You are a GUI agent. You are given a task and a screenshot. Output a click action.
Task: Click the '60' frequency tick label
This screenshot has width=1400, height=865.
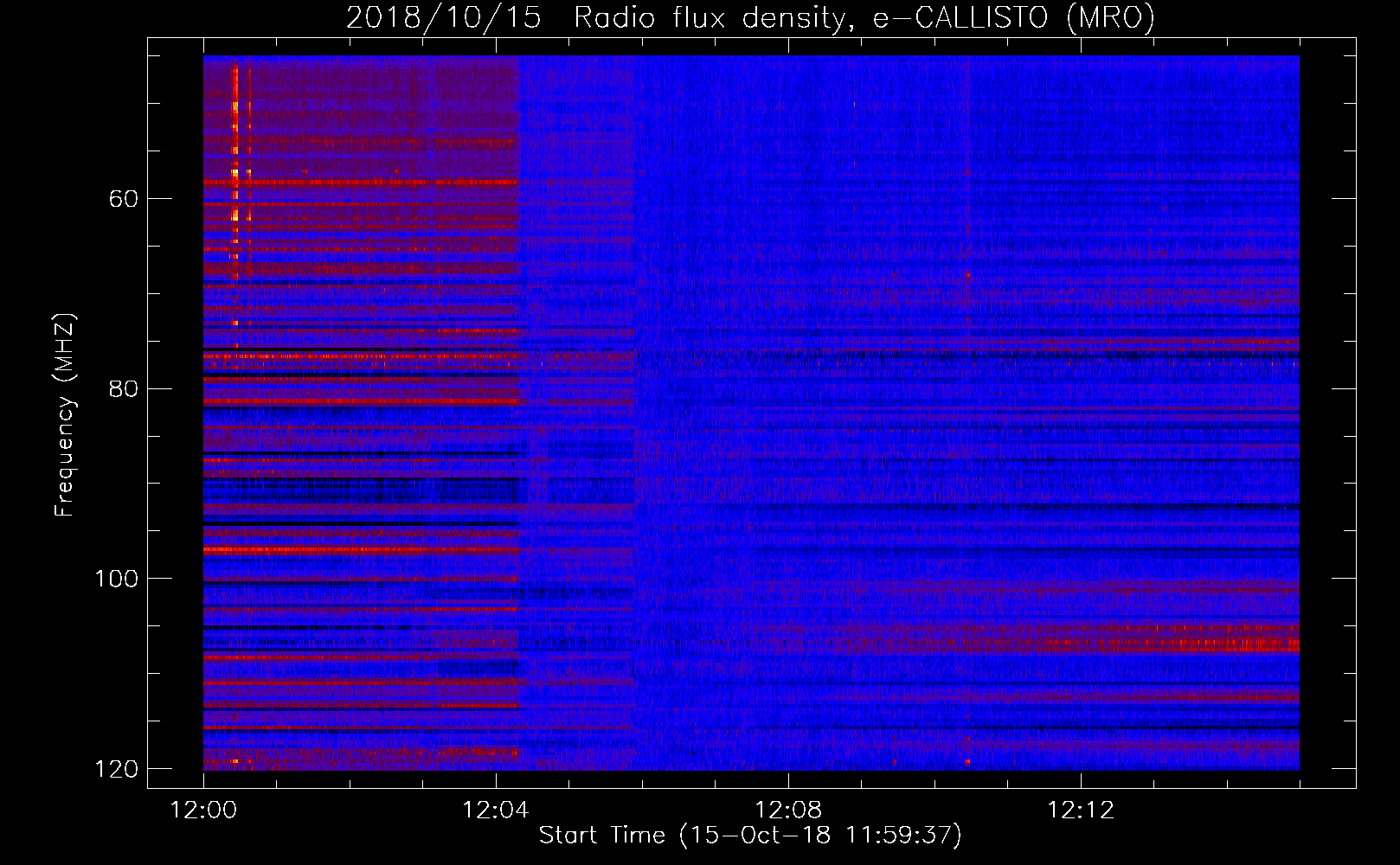[x=124, y=199]
